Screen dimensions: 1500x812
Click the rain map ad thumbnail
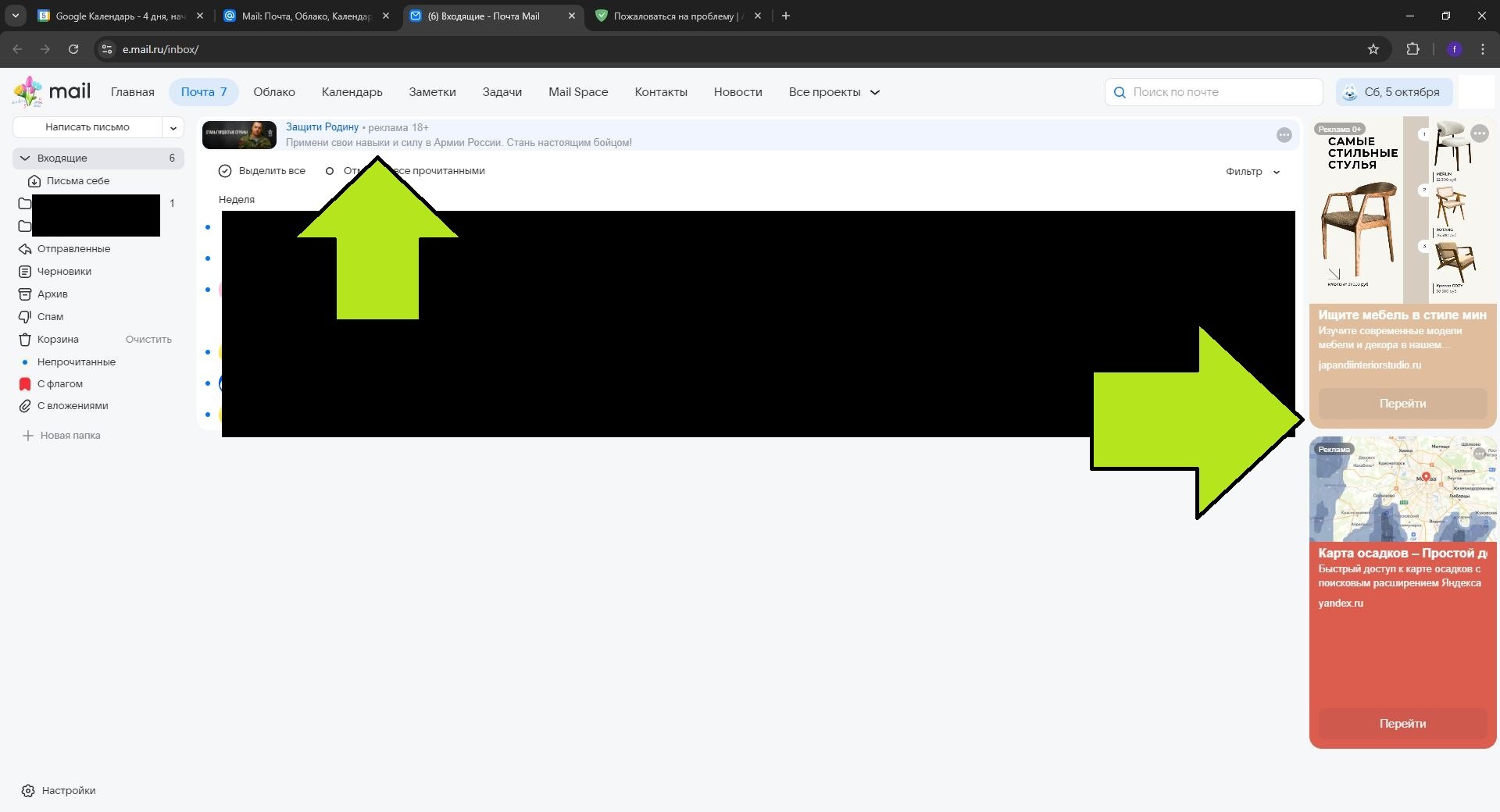(x=1402, y=490)
